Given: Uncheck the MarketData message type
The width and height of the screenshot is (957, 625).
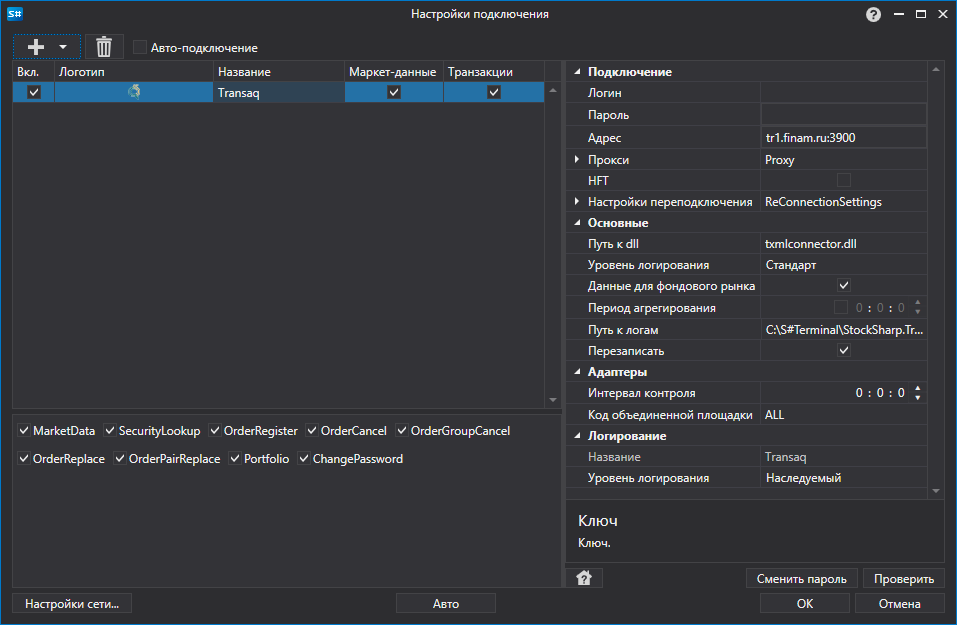Looking at the screenshot, I should [x=24, y=430].
